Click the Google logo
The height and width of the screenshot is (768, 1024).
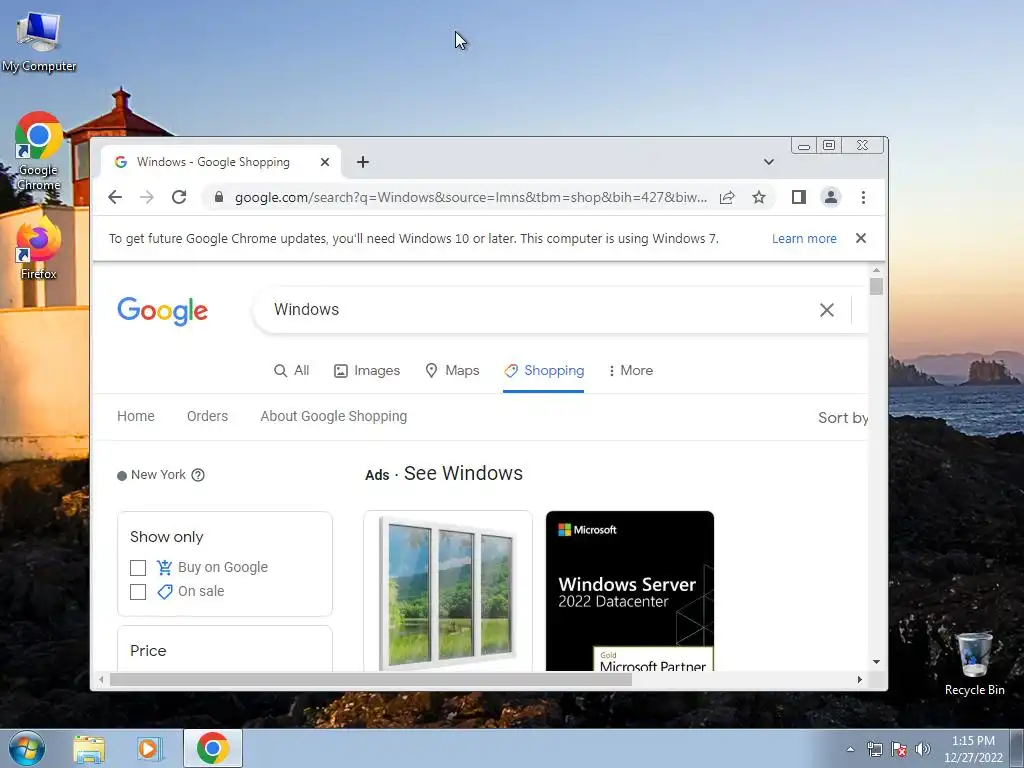(x=163, y=311)
